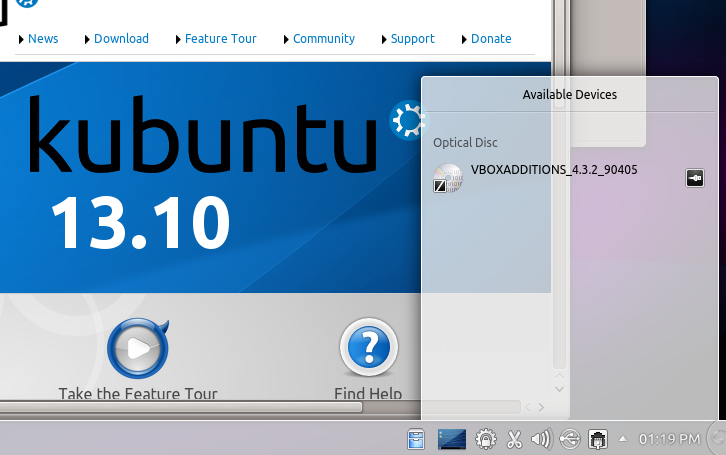Open the Support link
726x455 pixels.
(413, 39)
